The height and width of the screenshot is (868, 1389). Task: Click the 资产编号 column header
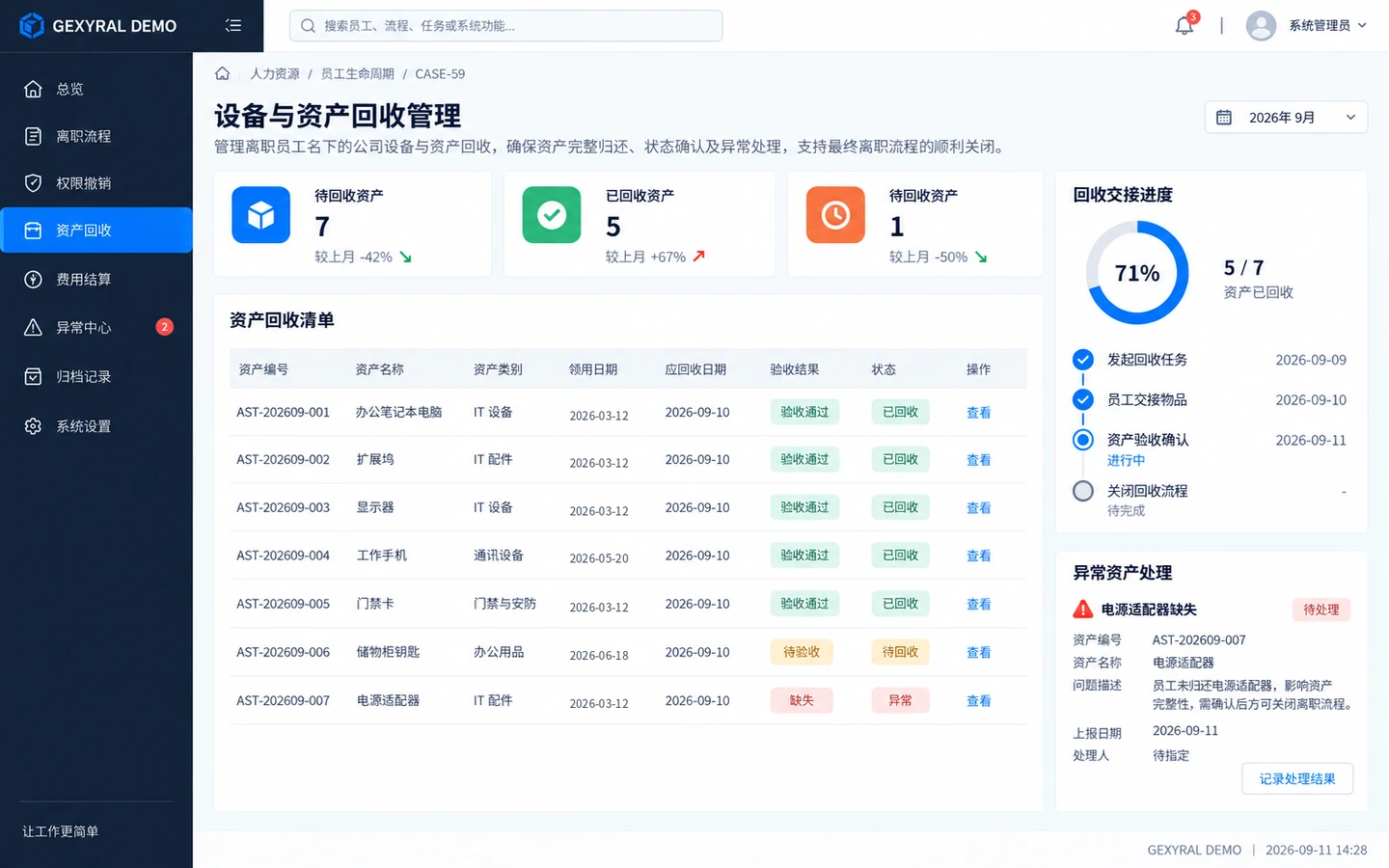tap(263, 369)
